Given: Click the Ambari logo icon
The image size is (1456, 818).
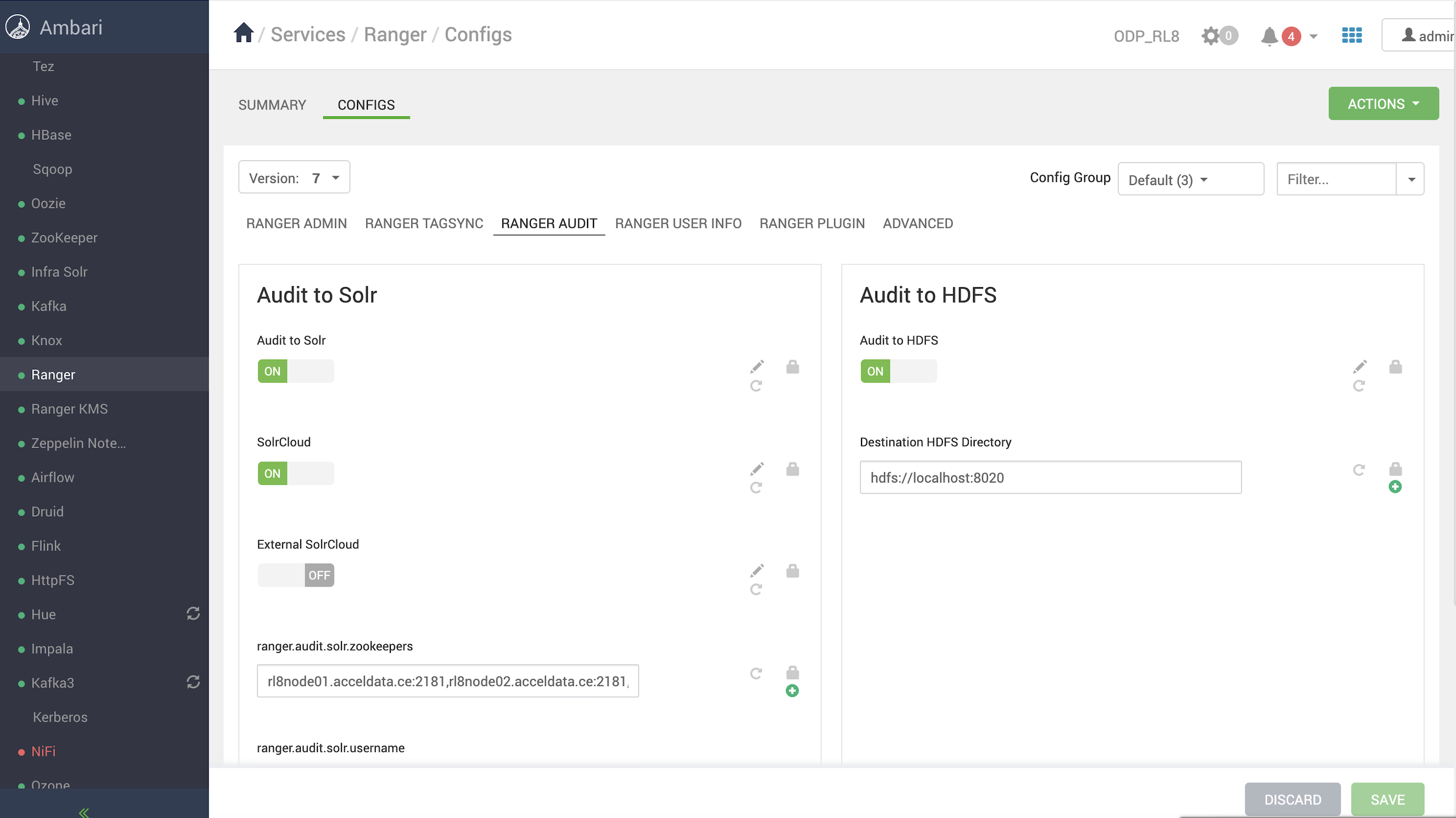Looking at the screenshot, I should click(18, 27).
